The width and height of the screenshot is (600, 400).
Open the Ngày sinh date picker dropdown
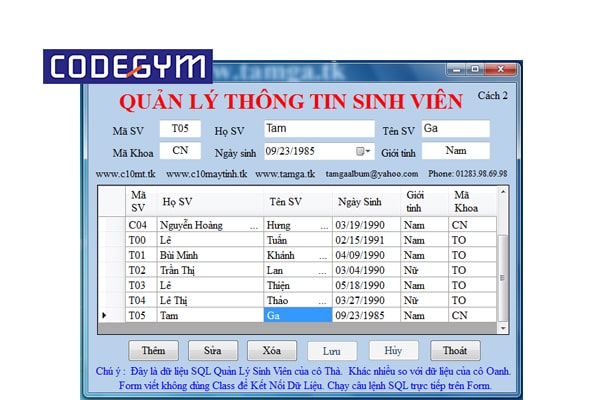pos(364,151)
